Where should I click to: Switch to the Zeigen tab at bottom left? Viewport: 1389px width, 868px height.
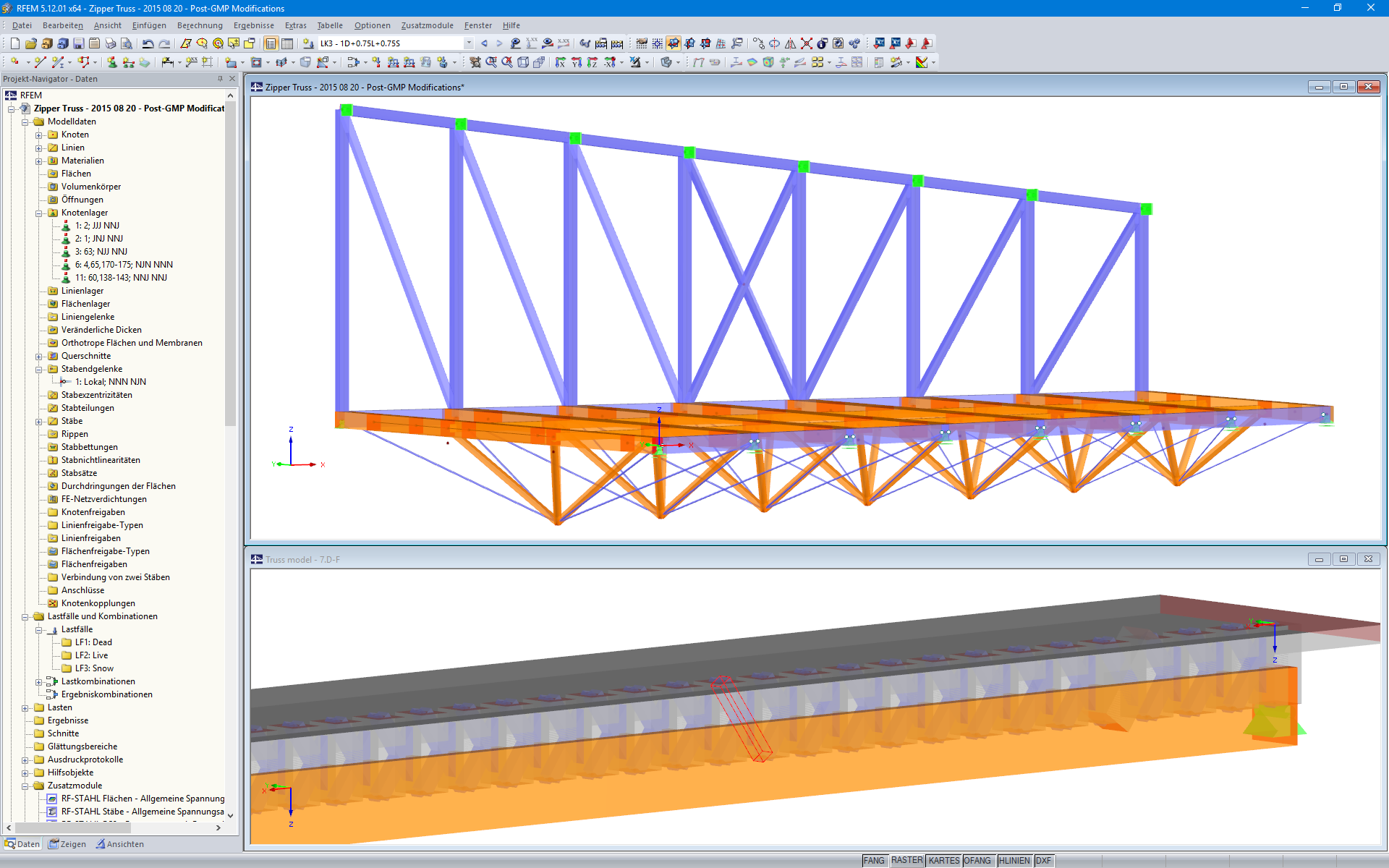pyautogui.click(x=67, y=843)
